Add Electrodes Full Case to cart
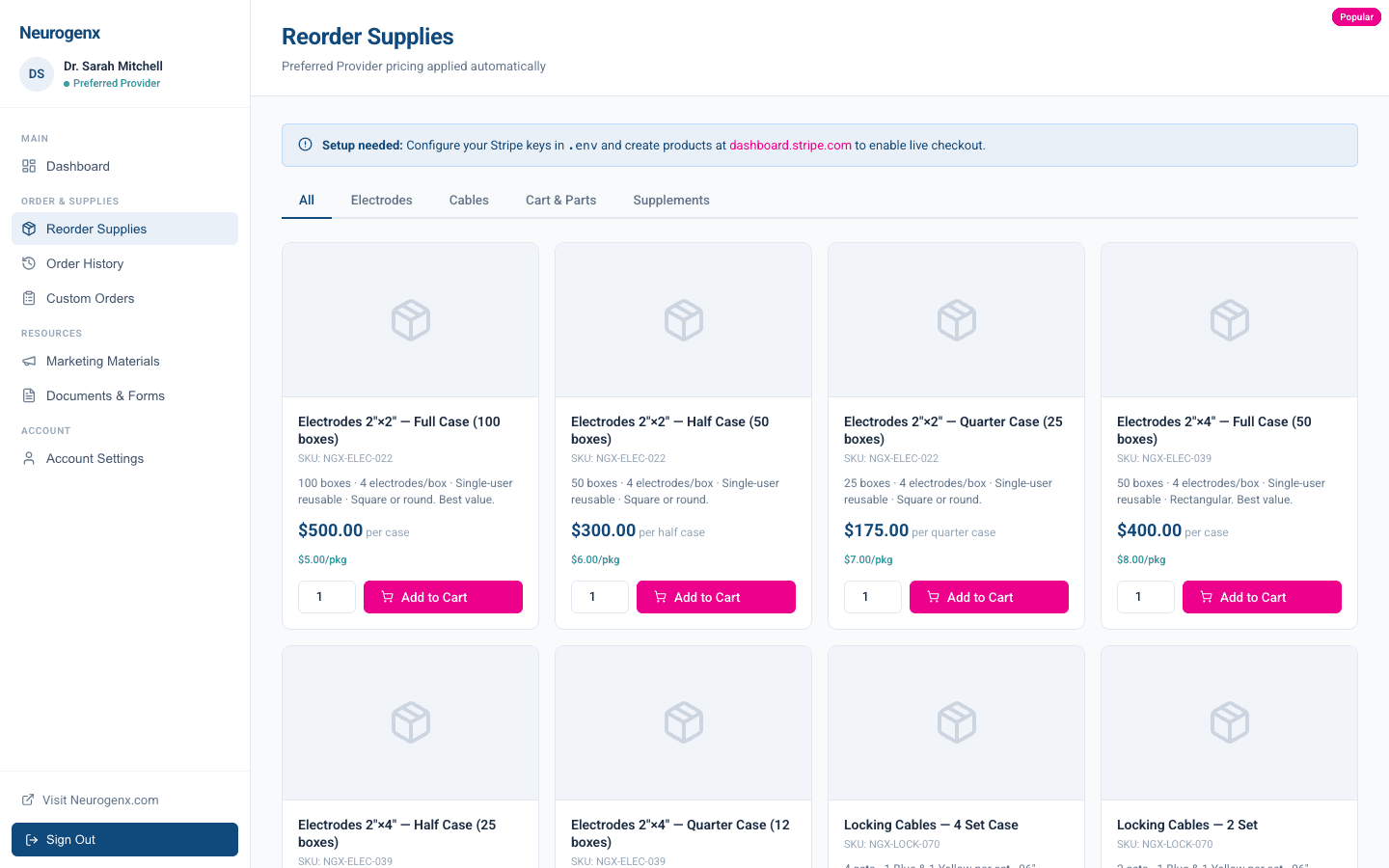Viewport: 1389px width, 868px height. [x=443, y=597]
